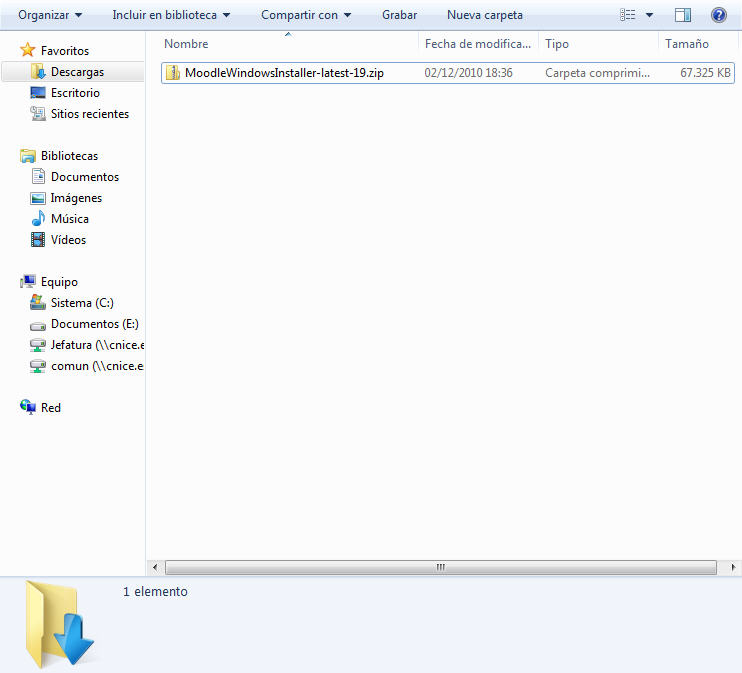The height and width of the screenshot is (673, 742).
Task: Open the Vídeos library
Action: click(68, 240)
